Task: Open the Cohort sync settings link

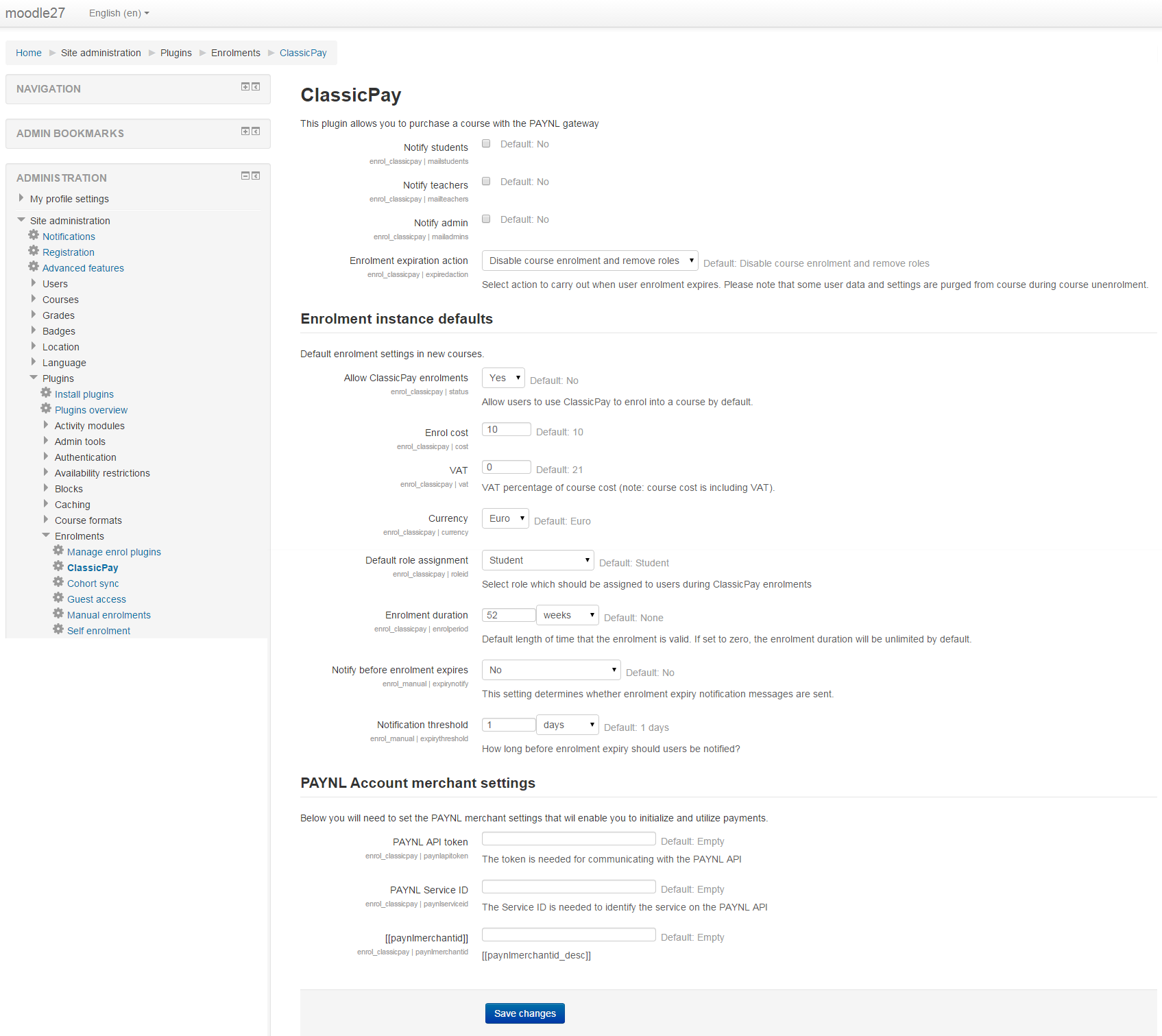Action: click(x=93, y=583)
